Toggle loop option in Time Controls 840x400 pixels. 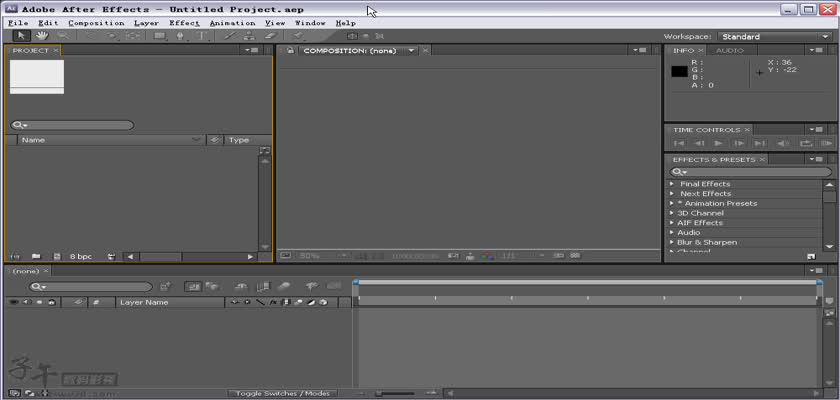click(x=805, y=144)
